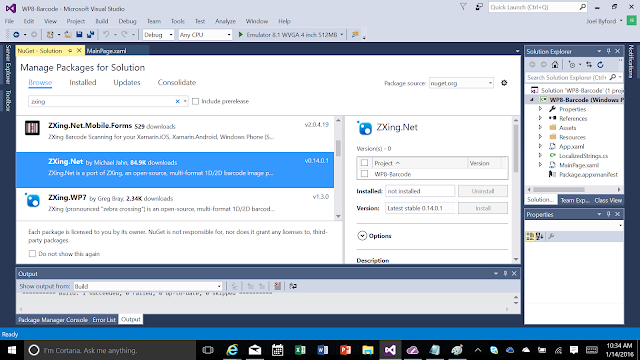Open Internet Explorer from the taskbar
The image size is (640, 360).
[232, 350]
